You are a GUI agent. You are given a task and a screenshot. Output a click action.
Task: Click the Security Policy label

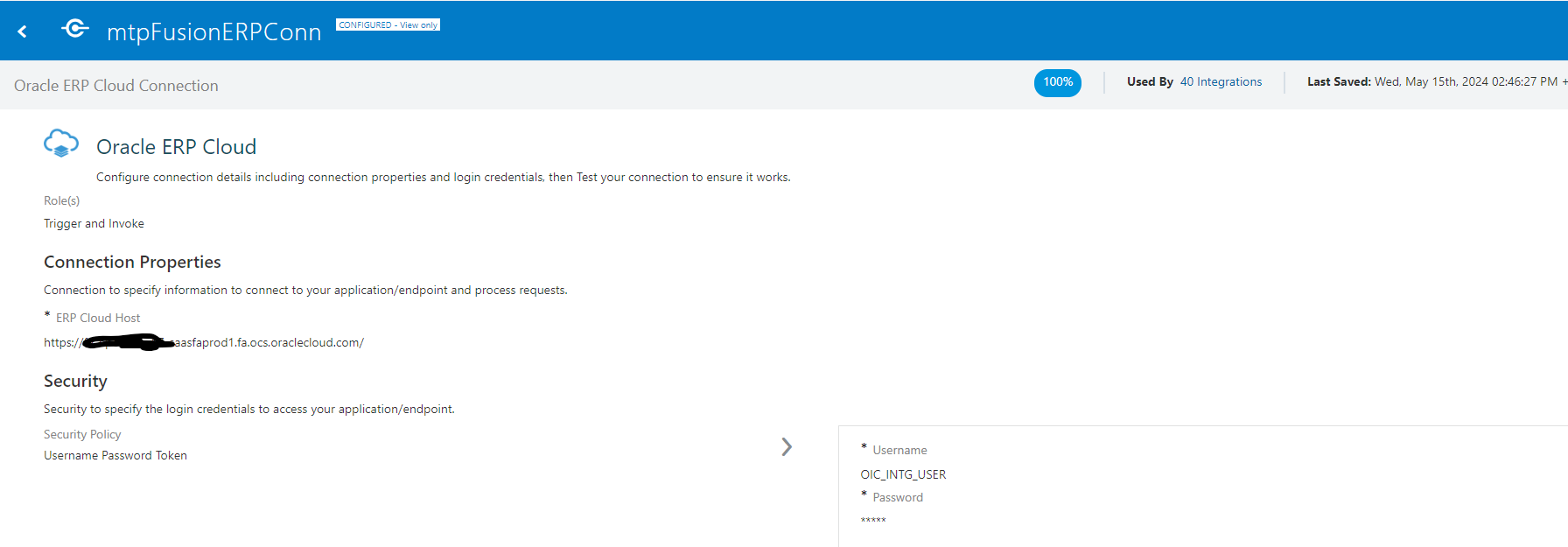pos(82,434)
